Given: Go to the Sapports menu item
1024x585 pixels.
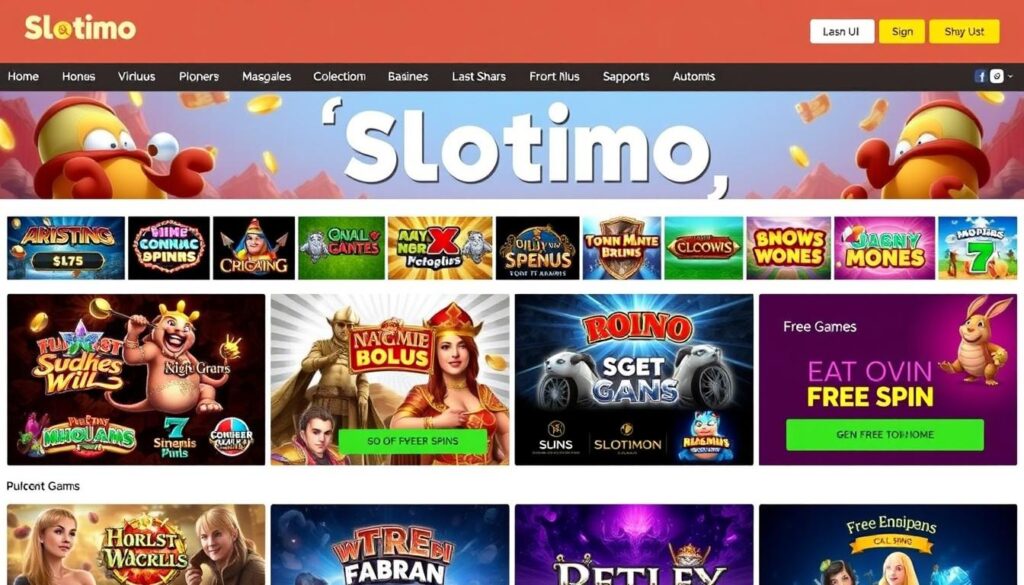Looking at the screenshot, I should [x=626, y=76].
